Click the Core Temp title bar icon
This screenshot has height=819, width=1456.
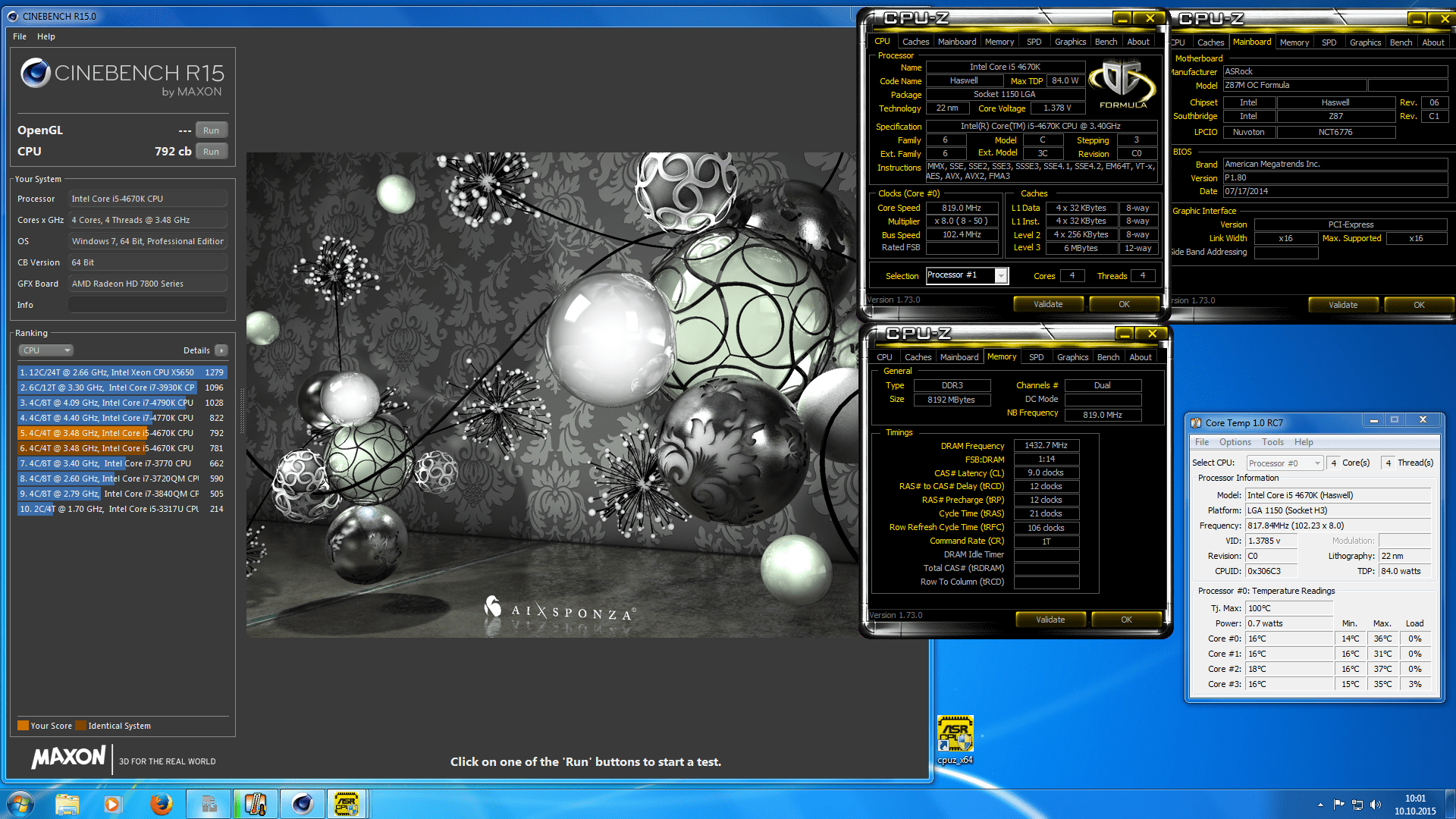tap(1196, 423)
